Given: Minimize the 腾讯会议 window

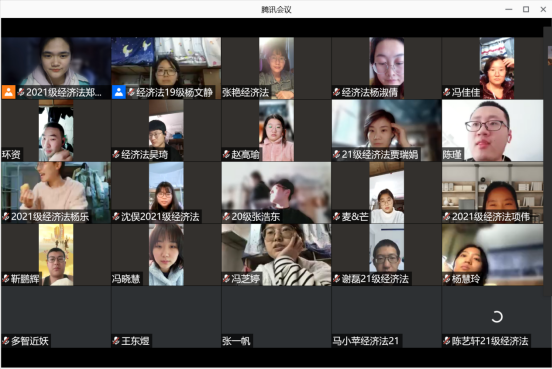Looking at the screenshot, I should [509, 10].
